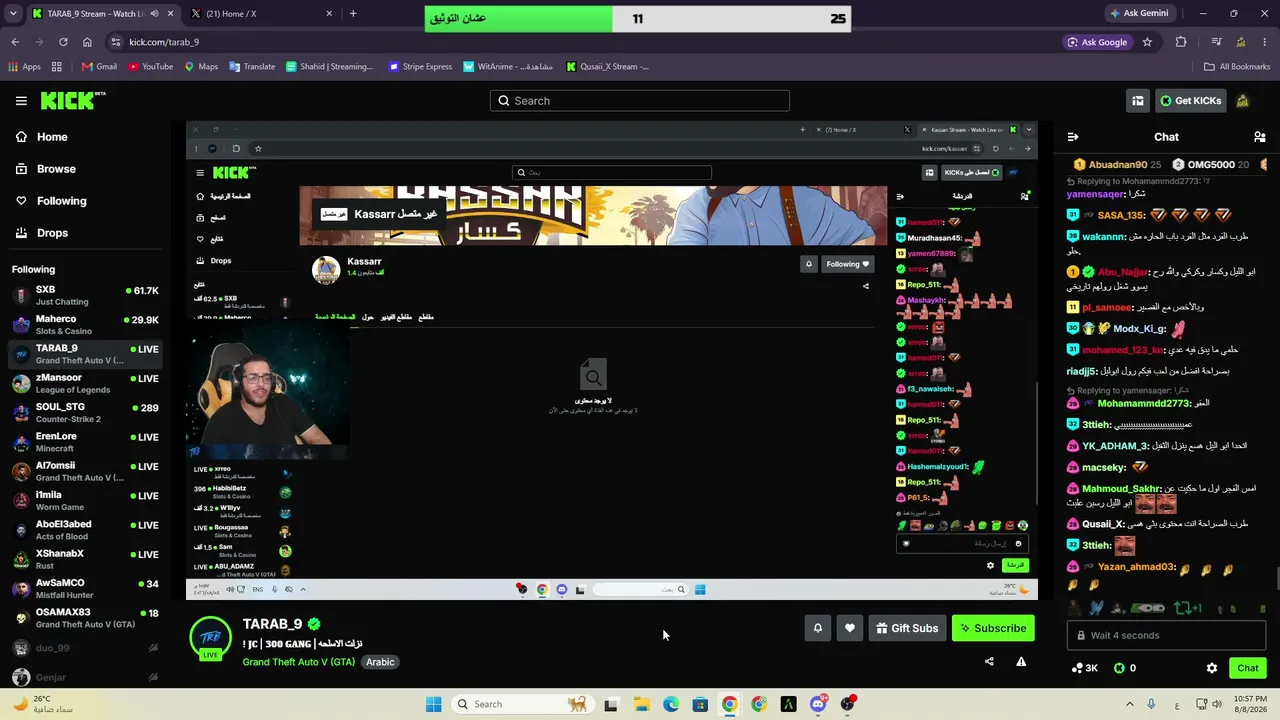Go to the browser home page
Screen dimensions: 1280x720
pyautogui.click(x=87, y=42)
